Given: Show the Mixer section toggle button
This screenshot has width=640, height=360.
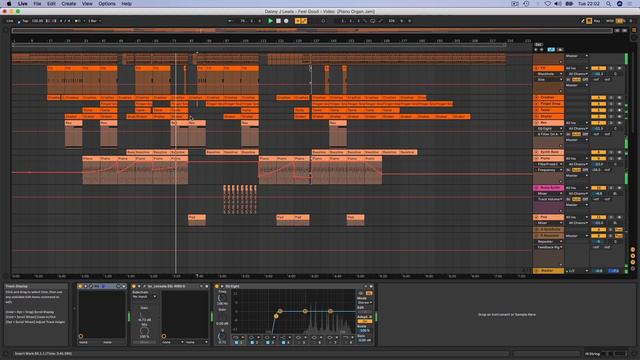Looking at the screenshot, I should pyautogui.click(x=633, y=262).
